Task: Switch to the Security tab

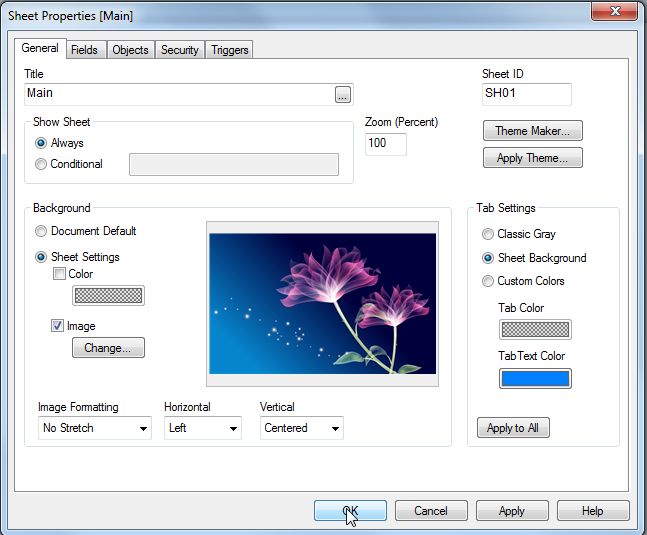Action: (x=179, y=50)
